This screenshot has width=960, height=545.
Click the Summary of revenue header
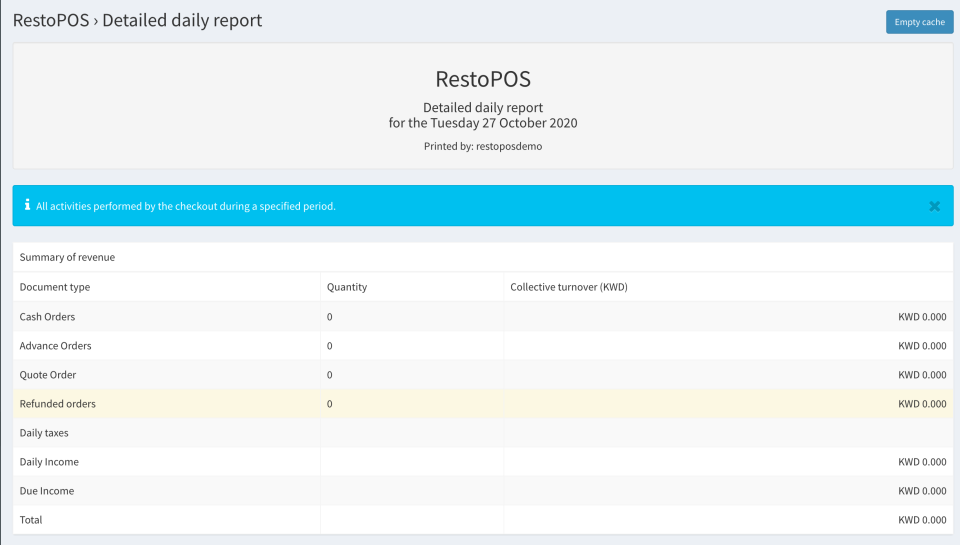coord(67,257)
